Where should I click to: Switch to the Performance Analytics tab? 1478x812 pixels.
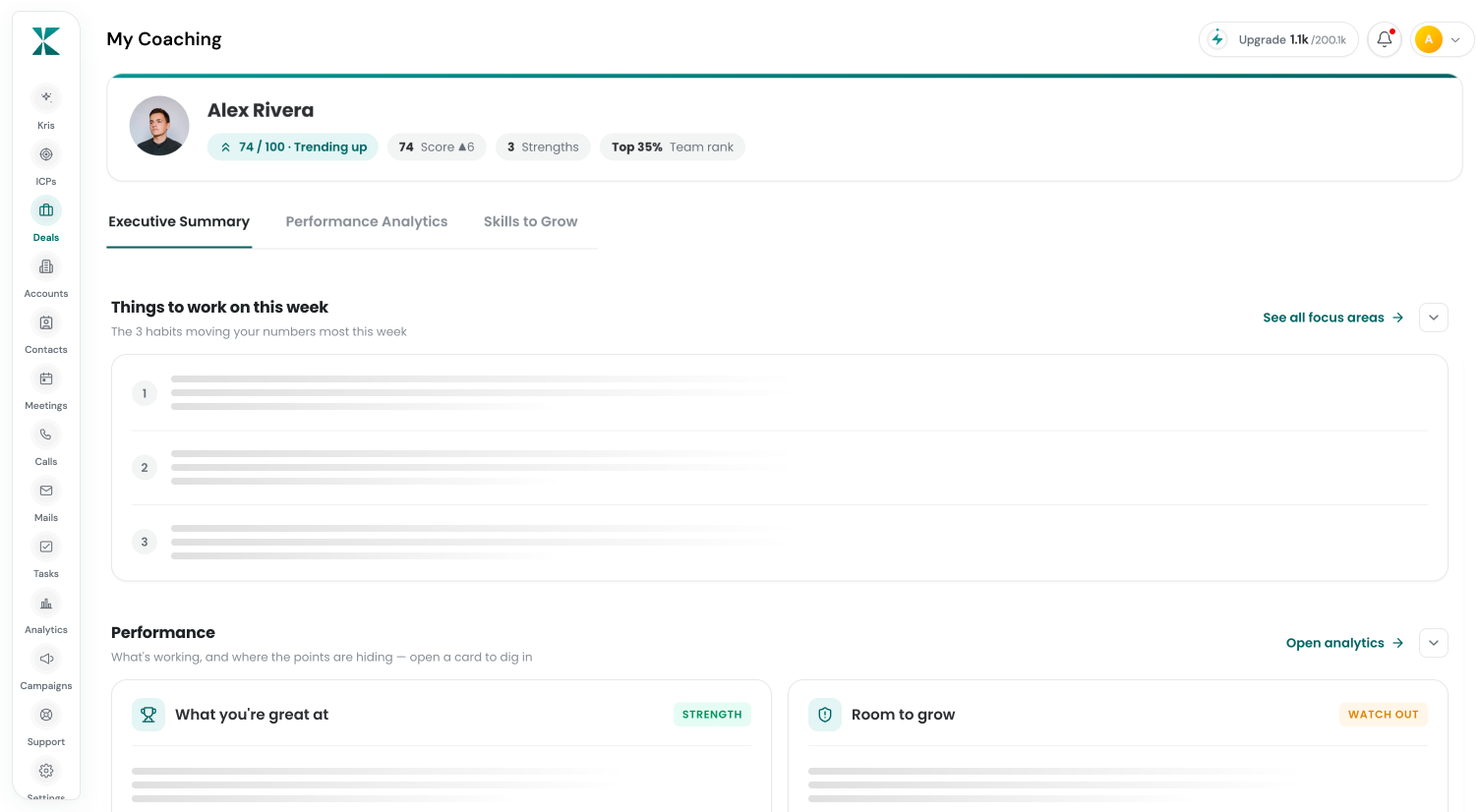(x=367, y=222)
